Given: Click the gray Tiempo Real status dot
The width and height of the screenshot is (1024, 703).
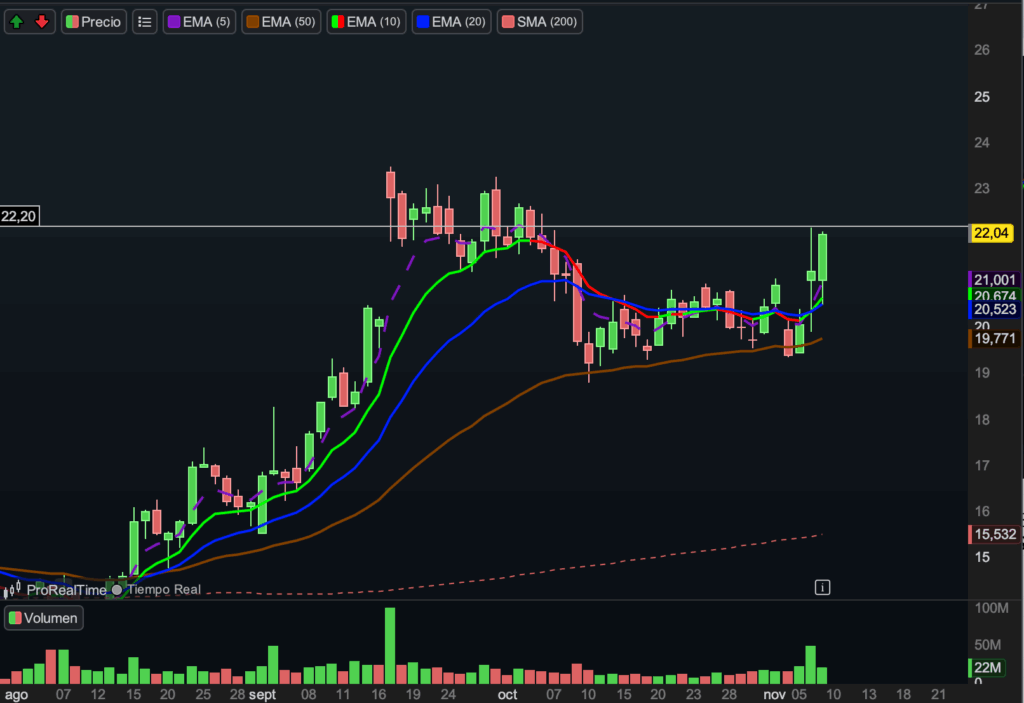Looking at the screenshot, I should pyautogui.click(x=117, y=590).
